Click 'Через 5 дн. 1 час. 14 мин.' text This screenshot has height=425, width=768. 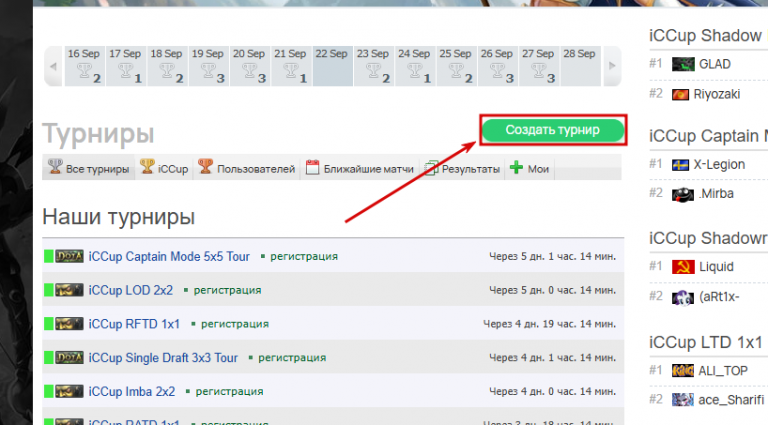tap(552, 257)
